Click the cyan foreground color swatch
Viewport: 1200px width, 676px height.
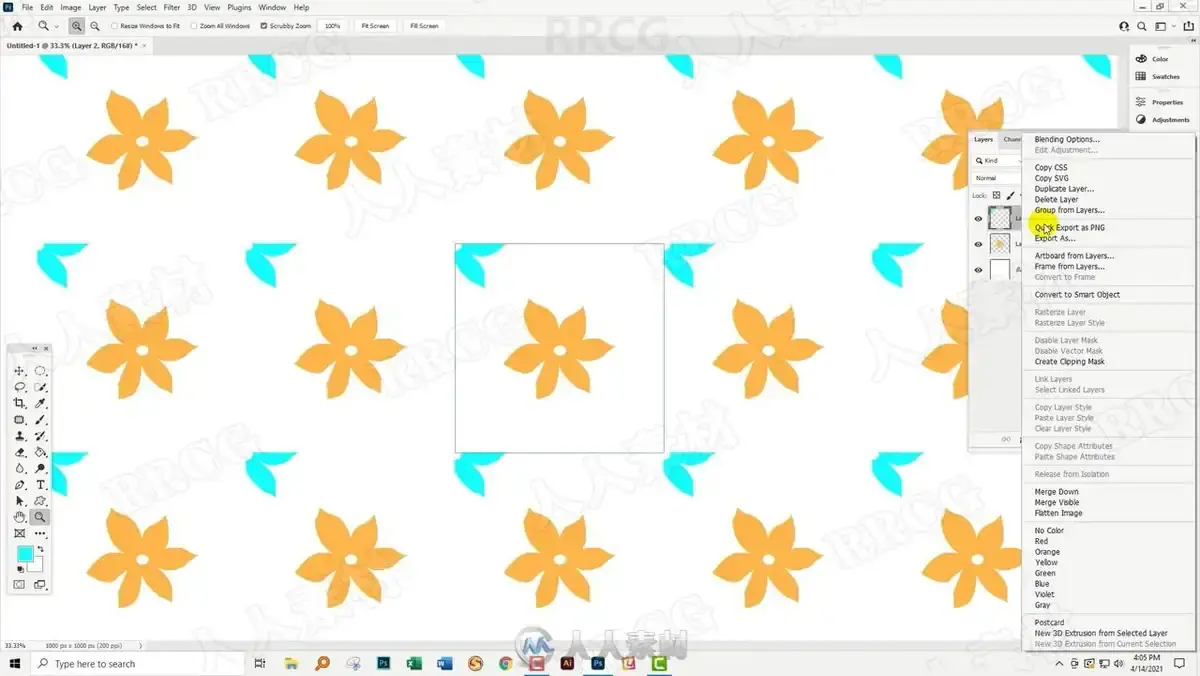point(24,554)
